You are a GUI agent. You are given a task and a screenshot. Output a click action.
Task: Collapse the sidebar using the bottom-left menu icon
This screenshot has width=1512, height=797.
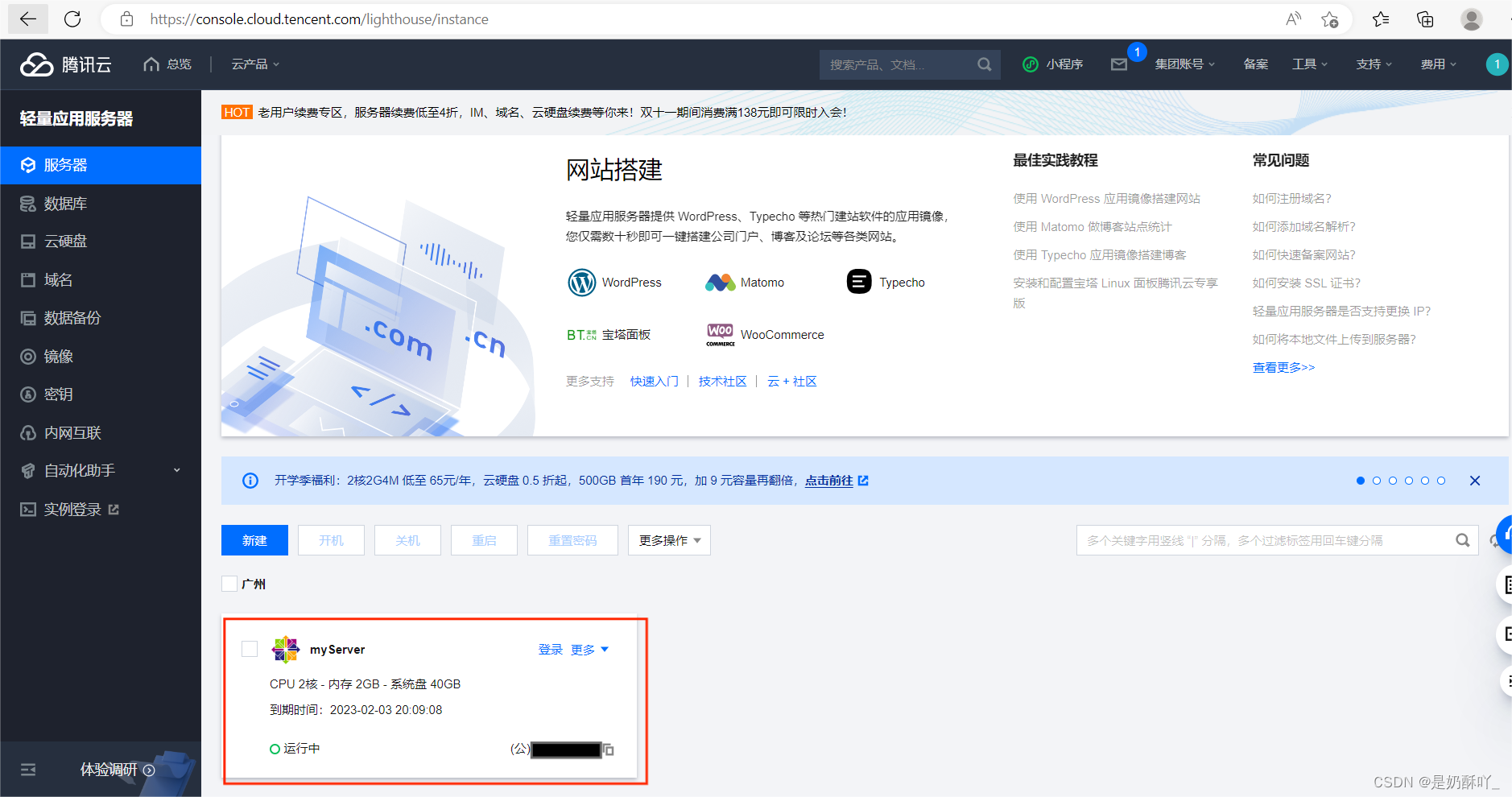point(28,770)
